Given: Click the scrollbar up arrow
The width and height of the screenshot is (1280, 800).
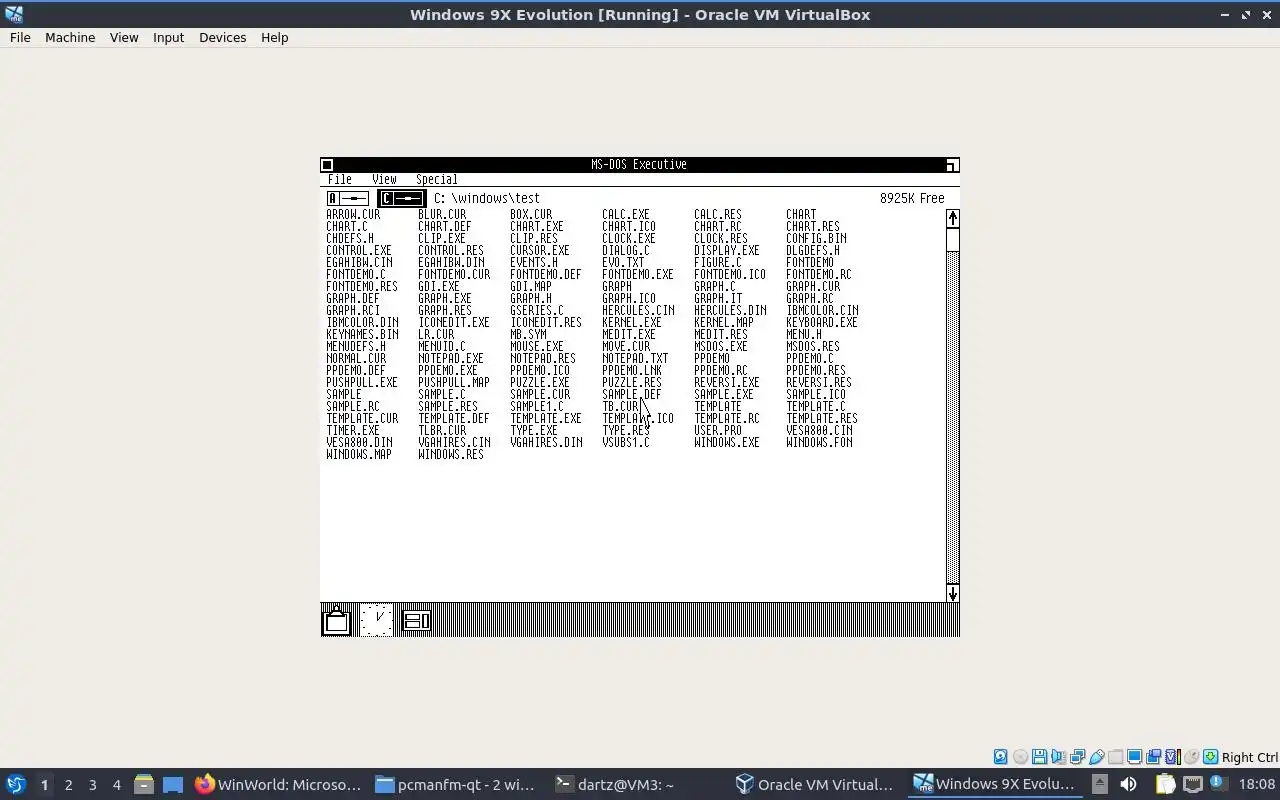Looking at the screenshot, I should (x=952, y=219).
